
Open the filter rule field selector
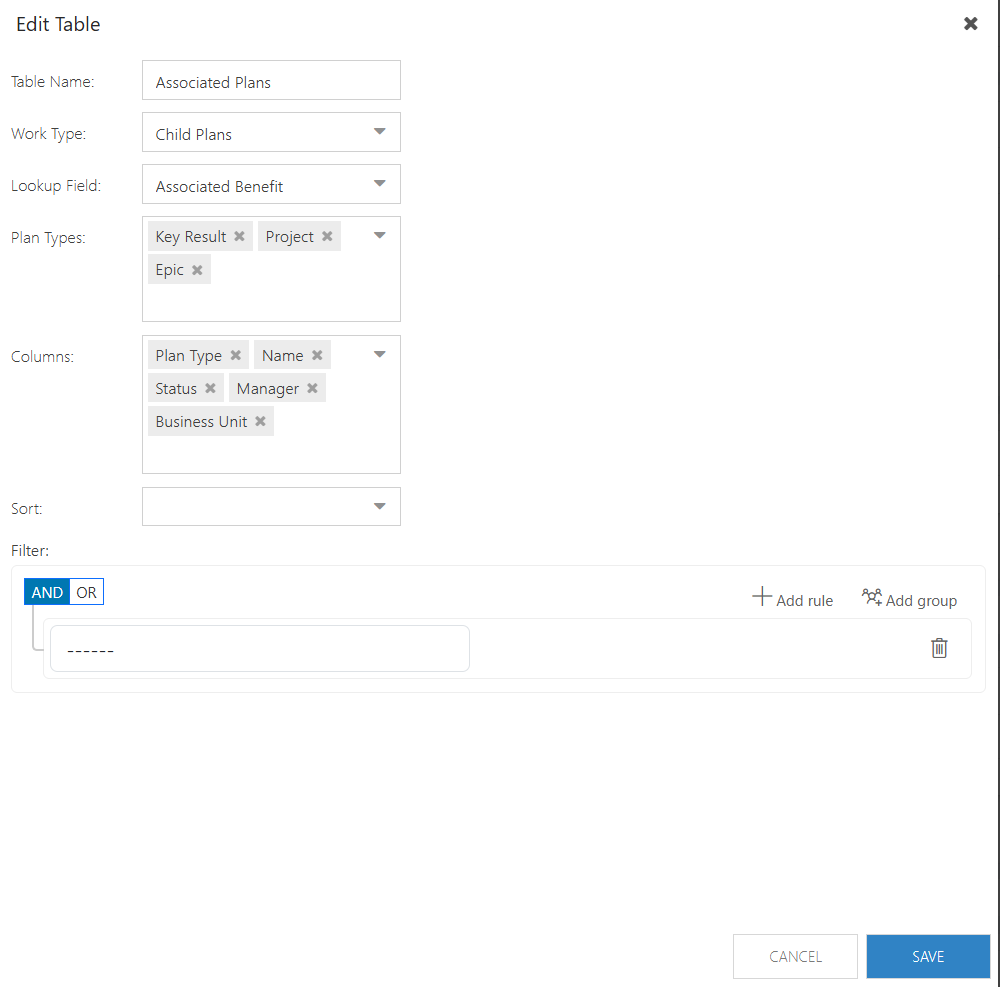[x=260, y=648]
